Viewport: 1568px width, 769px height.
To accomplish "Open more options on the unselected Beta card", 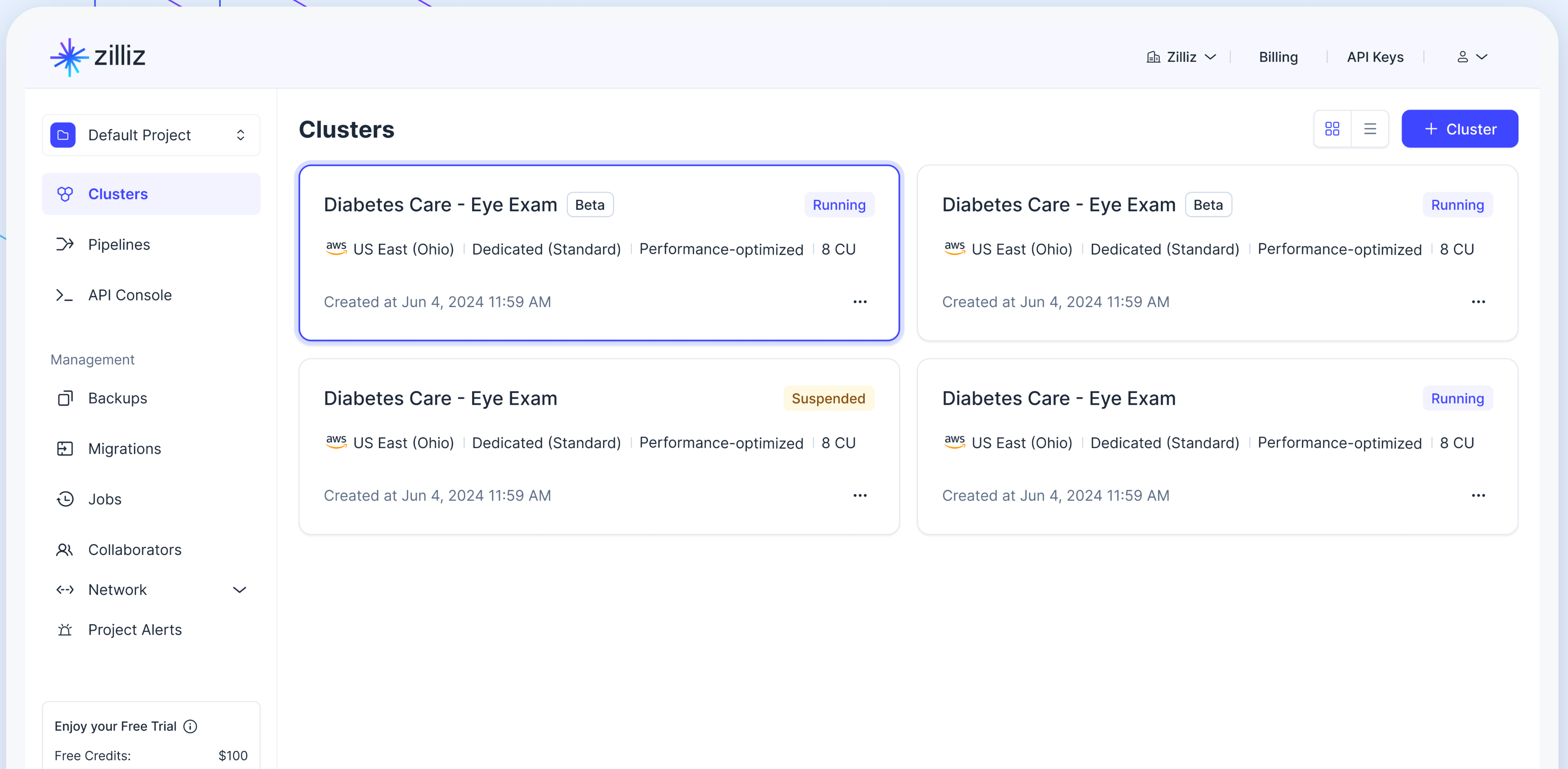I will coord(1479,302).
